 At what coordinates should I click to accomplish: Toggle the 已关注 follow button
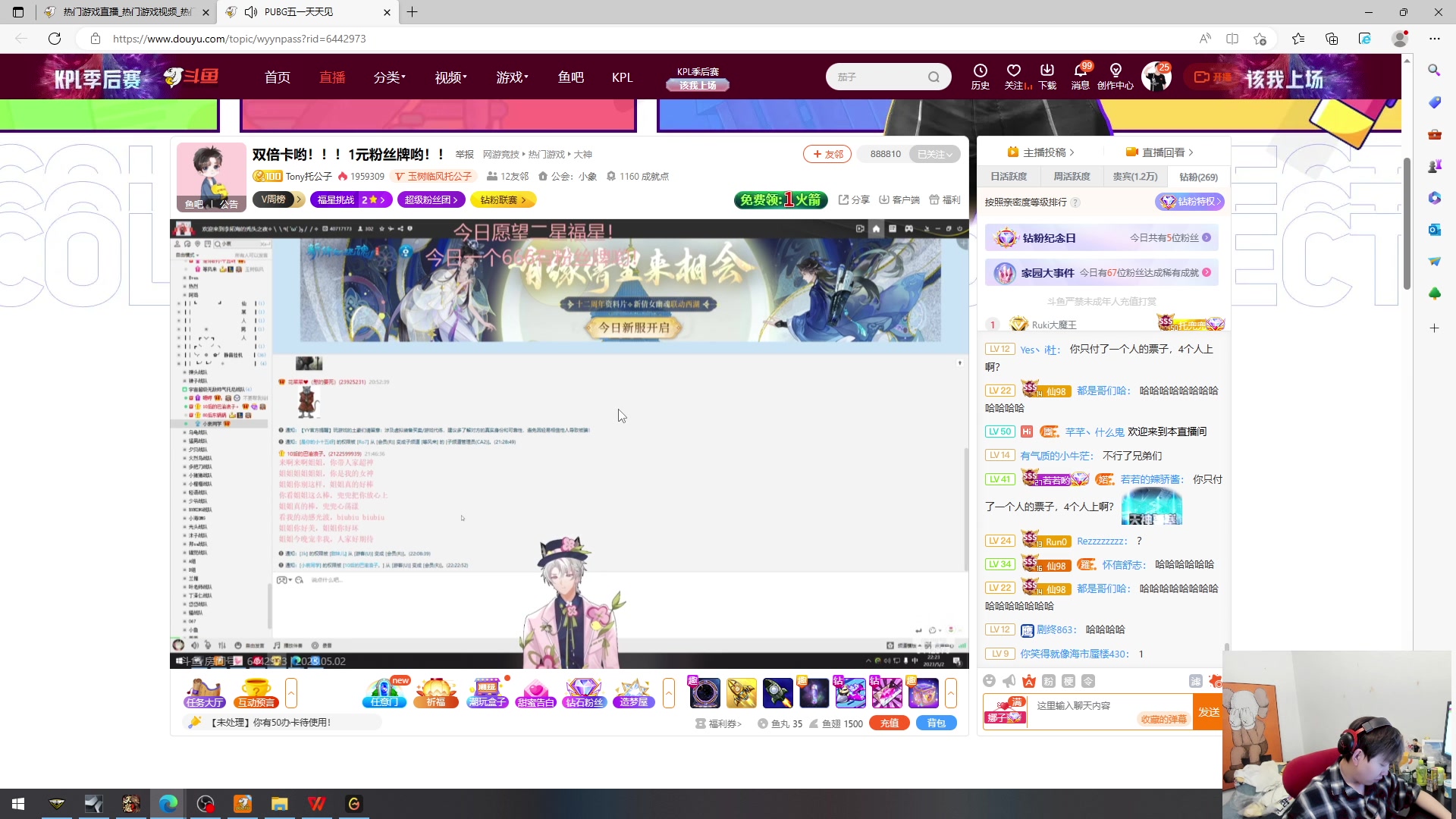(x=934, y=154)
